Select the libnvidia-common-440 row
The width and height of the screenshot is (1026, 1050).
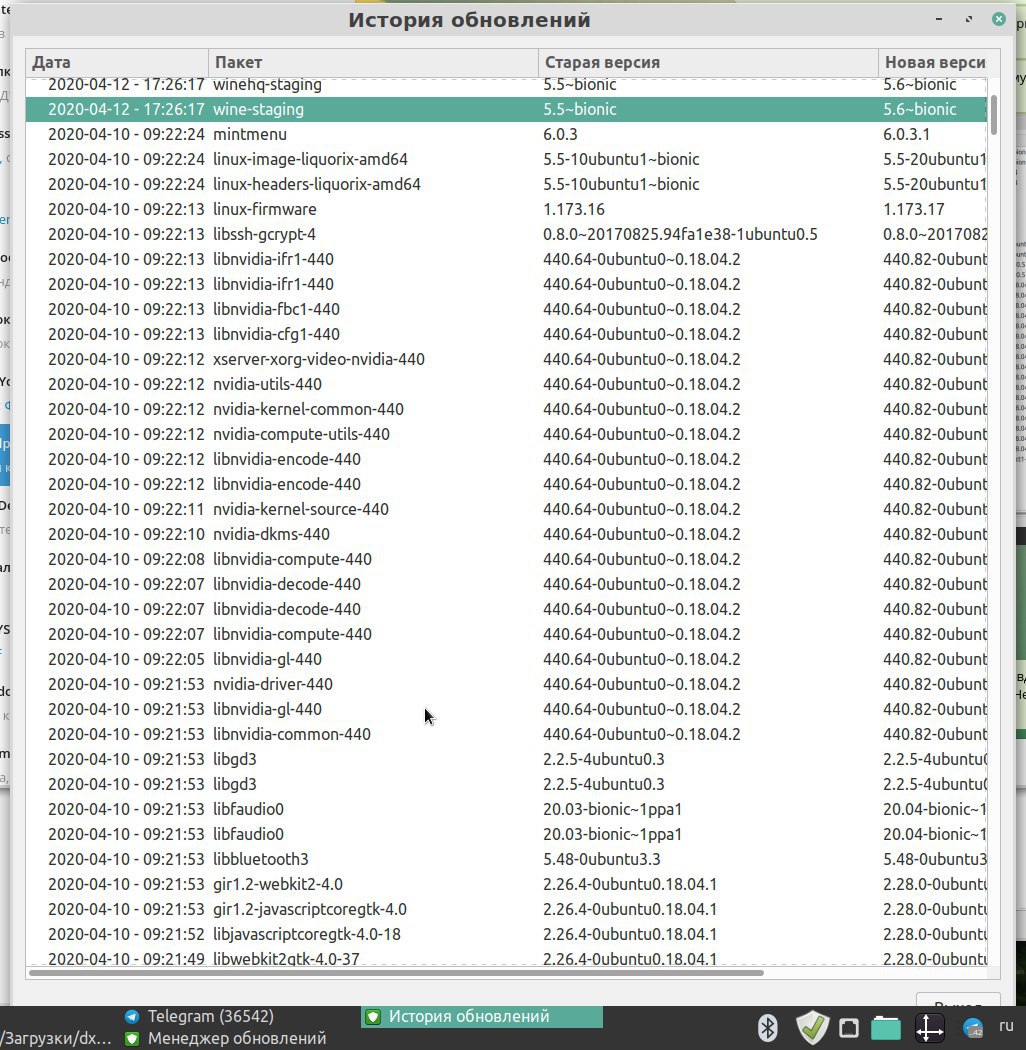(506, 734)
